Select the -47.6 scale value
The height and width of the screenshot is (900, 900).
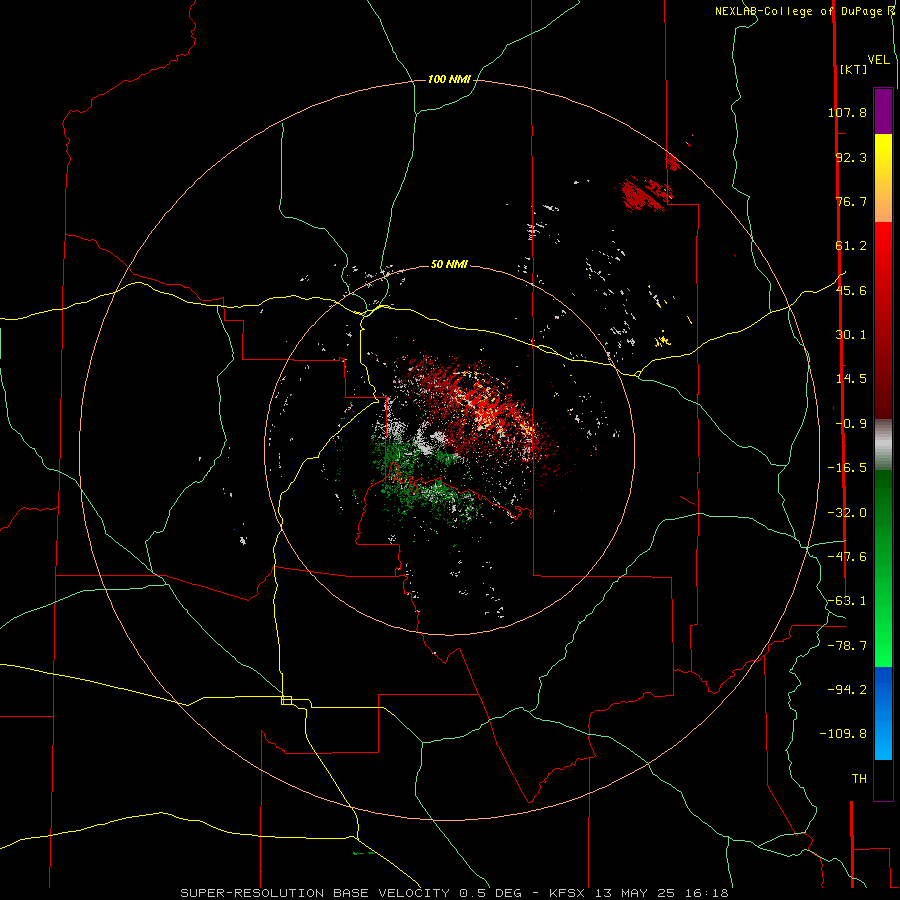(x=847, y=557)
